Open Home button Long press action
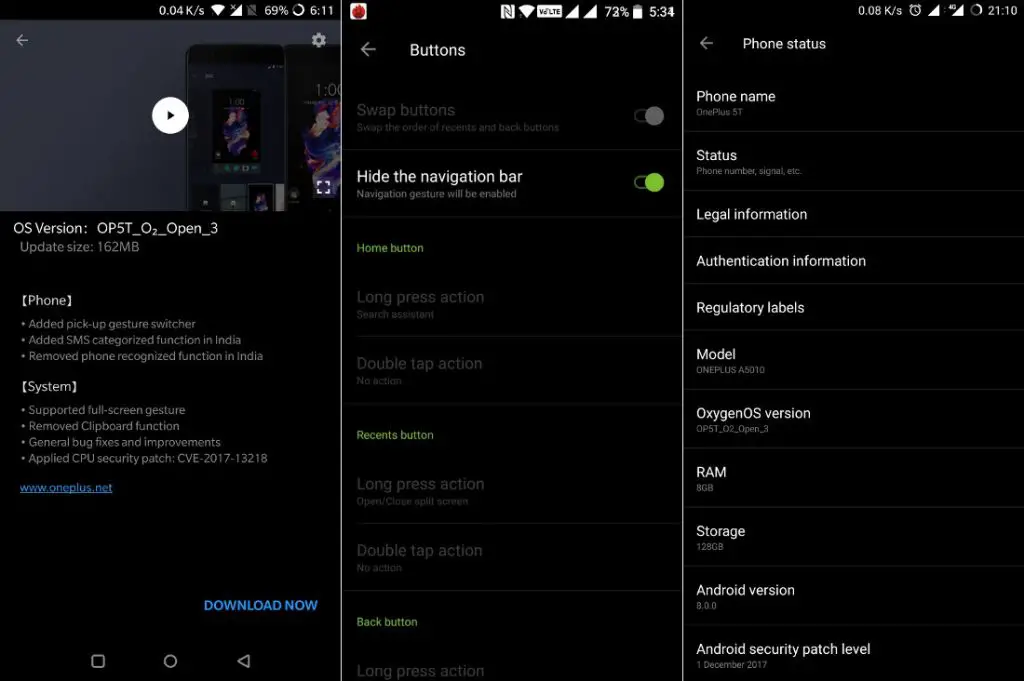This screenshot has height=681, width=1024. coord(512,304)
